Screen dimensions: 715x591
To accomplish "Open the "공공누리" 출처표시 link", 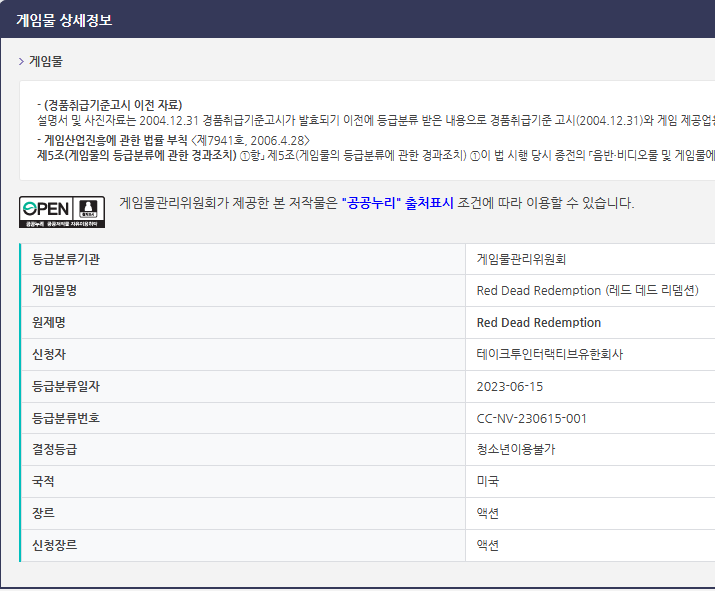I will pos(397,203).
